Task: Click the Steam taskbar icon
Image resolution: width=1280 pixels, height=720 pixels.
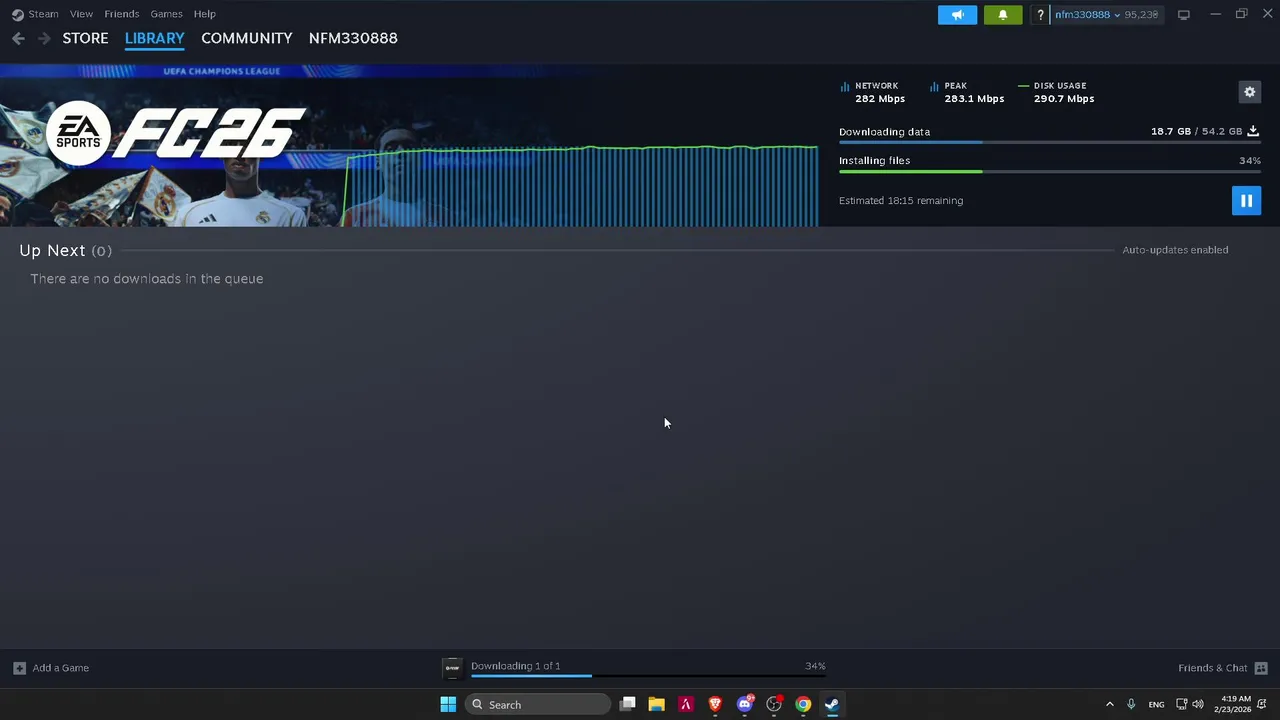Action: point(832,704)
